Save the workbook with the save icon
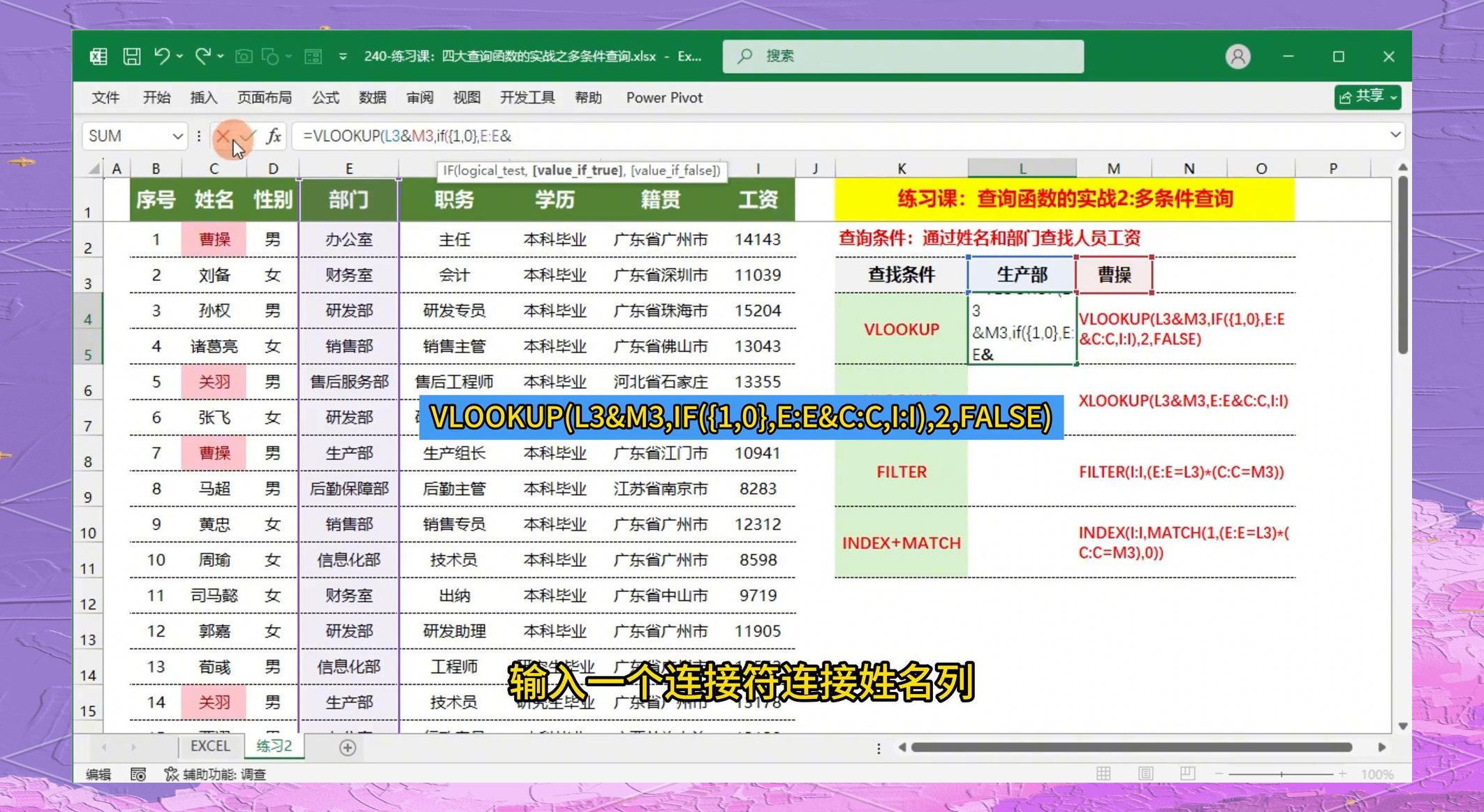Image resolution: width=1484 pixels, height=812 pixels. click(x=131, y=57)
